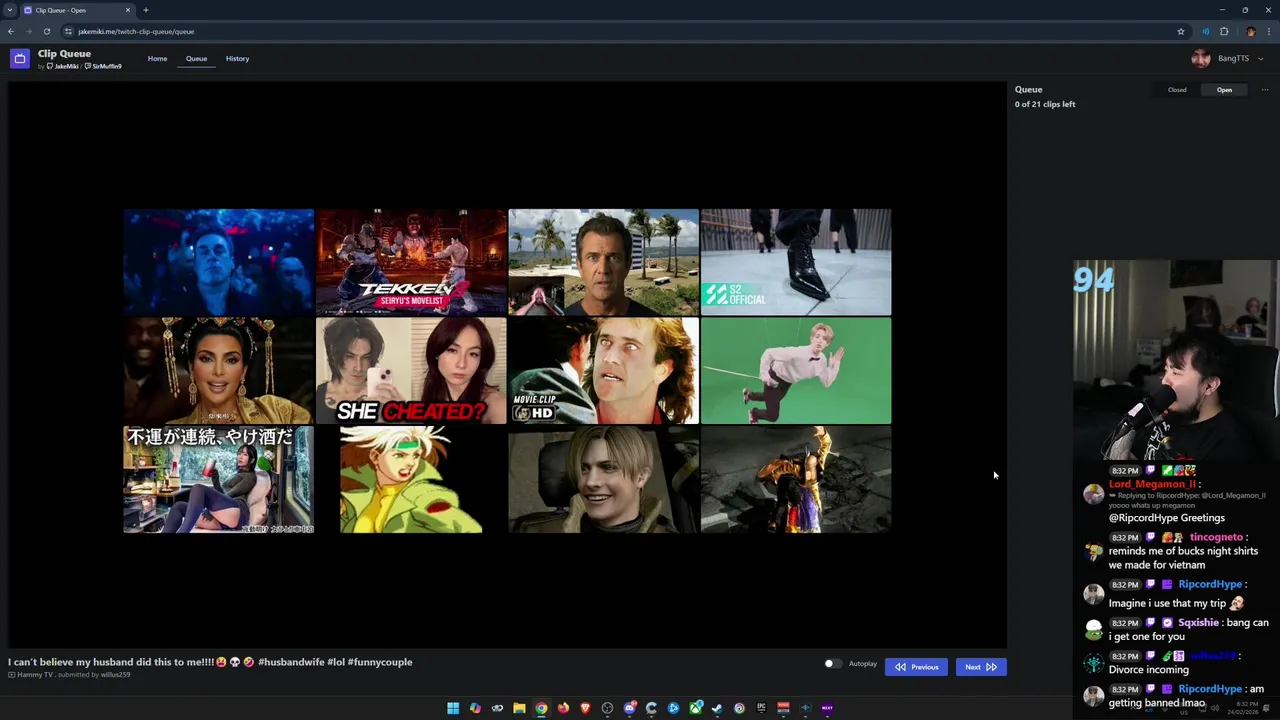Close the Clip Queue browser tab

pos(128,10)
